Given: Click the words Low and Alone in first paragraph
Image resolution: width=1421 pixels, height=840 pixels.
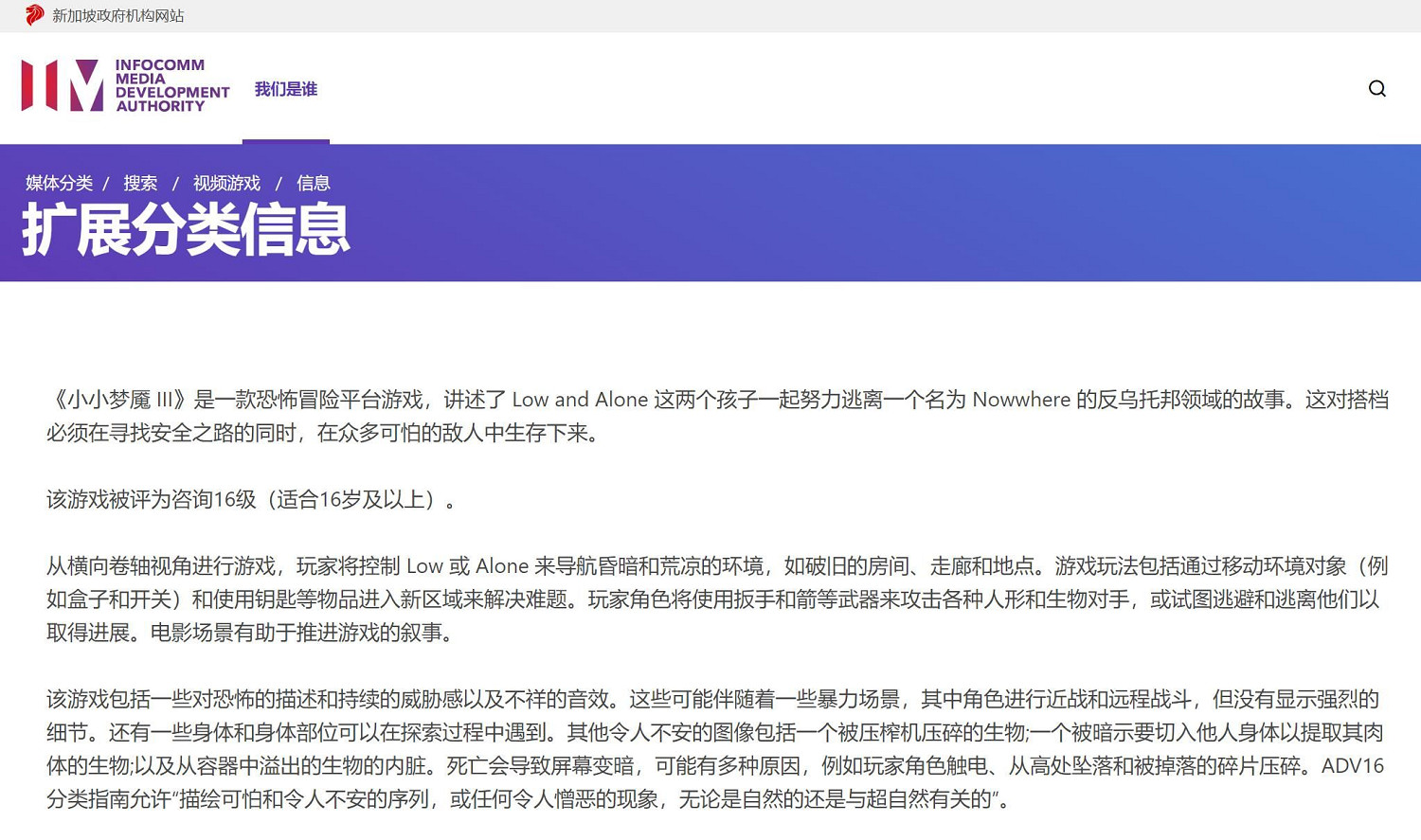Looking at the screenshot, I should tap(580, 400).
